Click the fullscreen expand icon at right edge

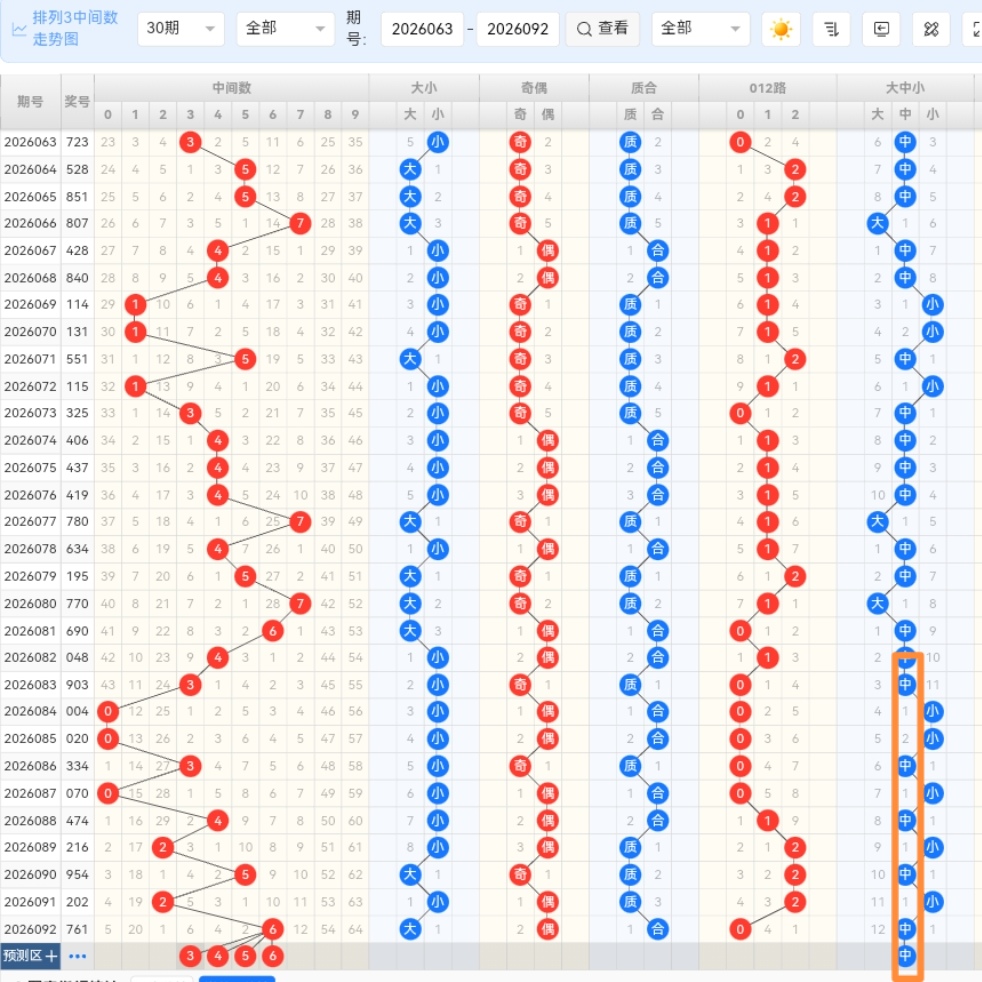(974, 29)
